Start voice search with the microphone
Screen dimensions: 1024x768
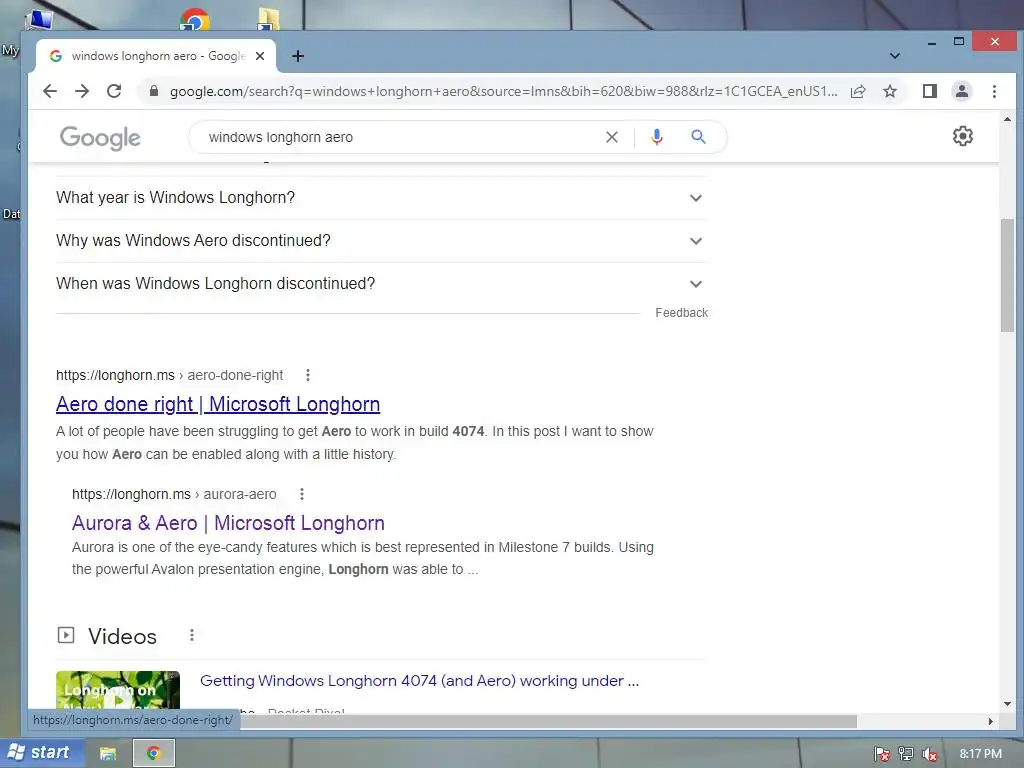pyautogui.click(x=657, y=137)
